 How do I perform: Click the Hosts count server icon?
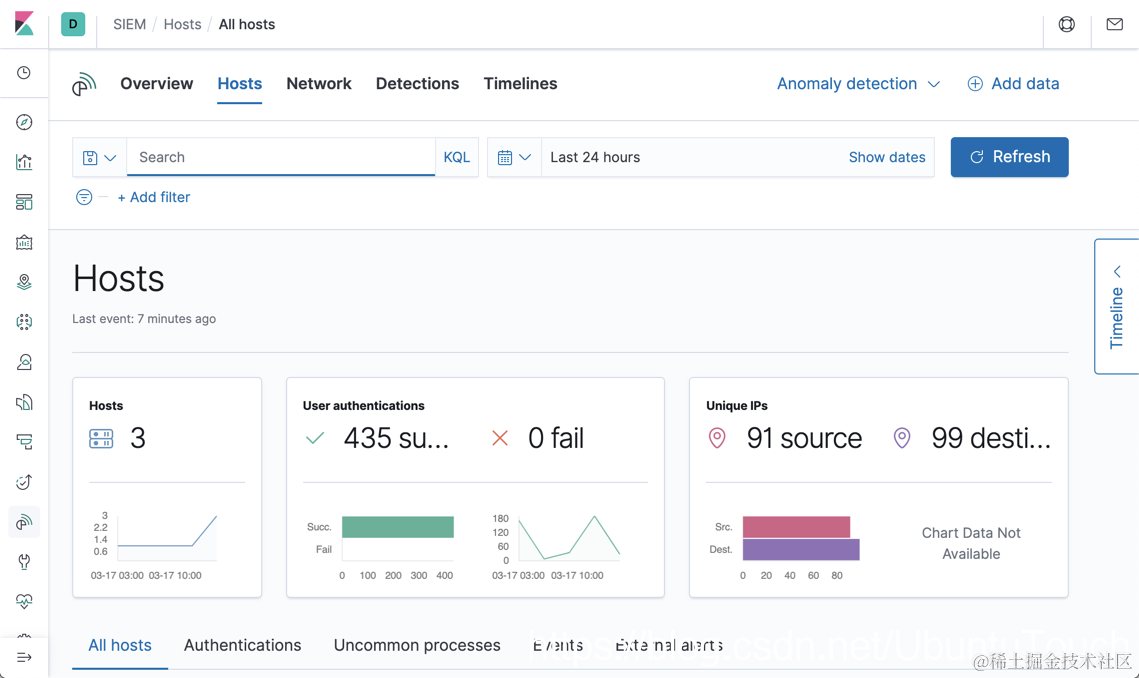[101, 438]
